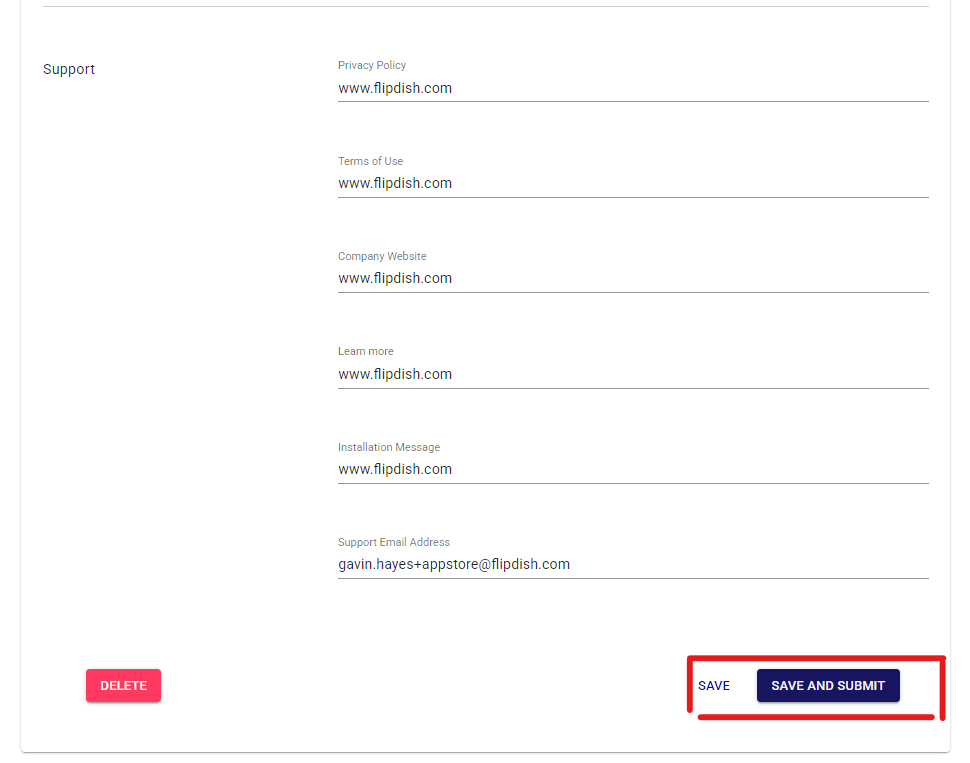Edit the Learn more URL field
The height and width of the screenshot is (763, 970).
pyautogui.click(x=633, y=375)
